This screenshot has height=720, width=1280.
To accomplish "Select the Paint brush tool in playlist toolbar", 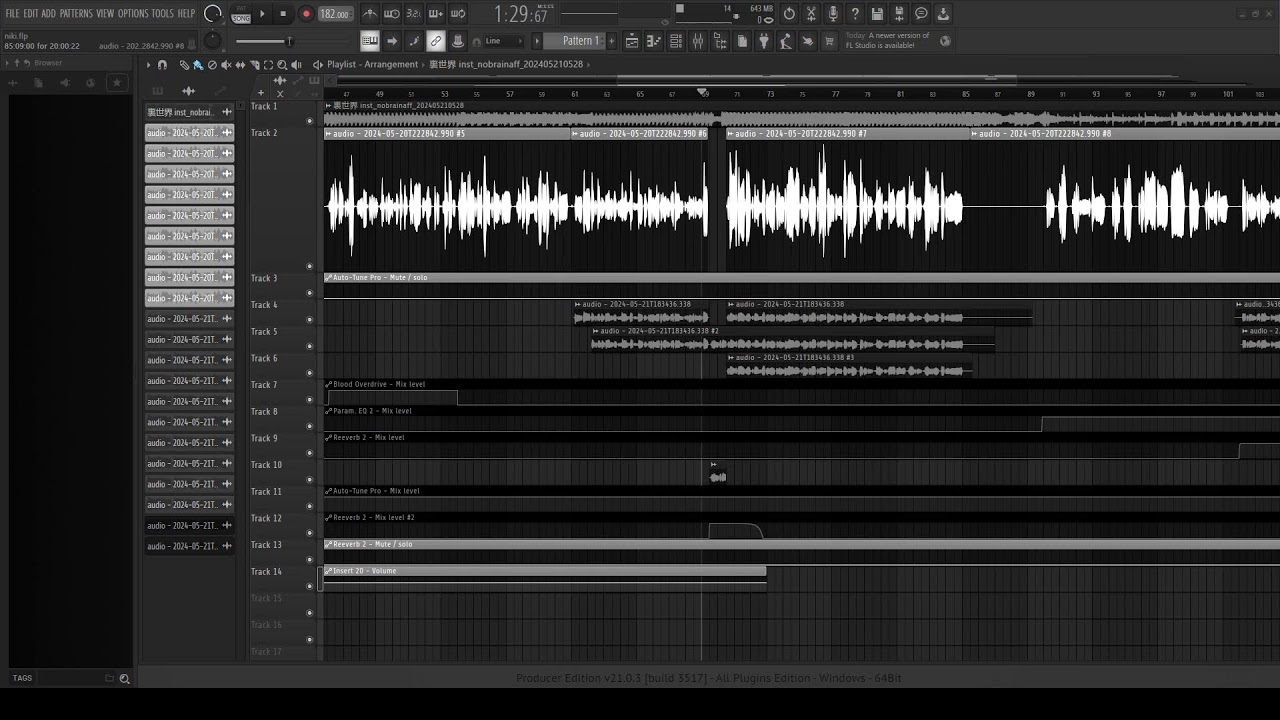I will pyautogui.click(x=197, y=65).
